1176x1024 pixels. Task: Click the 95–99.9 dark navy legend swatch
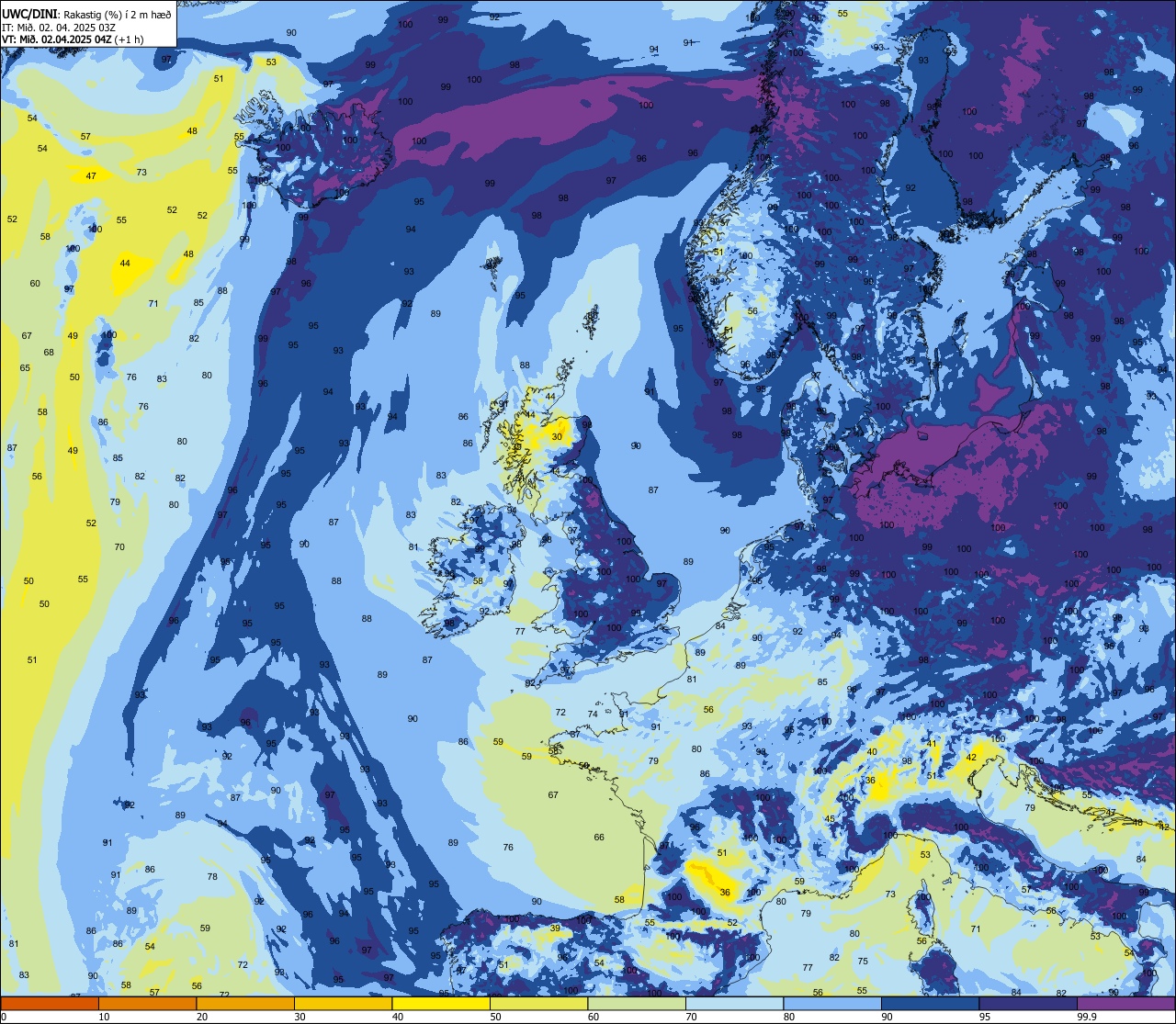(x=1028, y=1003)
